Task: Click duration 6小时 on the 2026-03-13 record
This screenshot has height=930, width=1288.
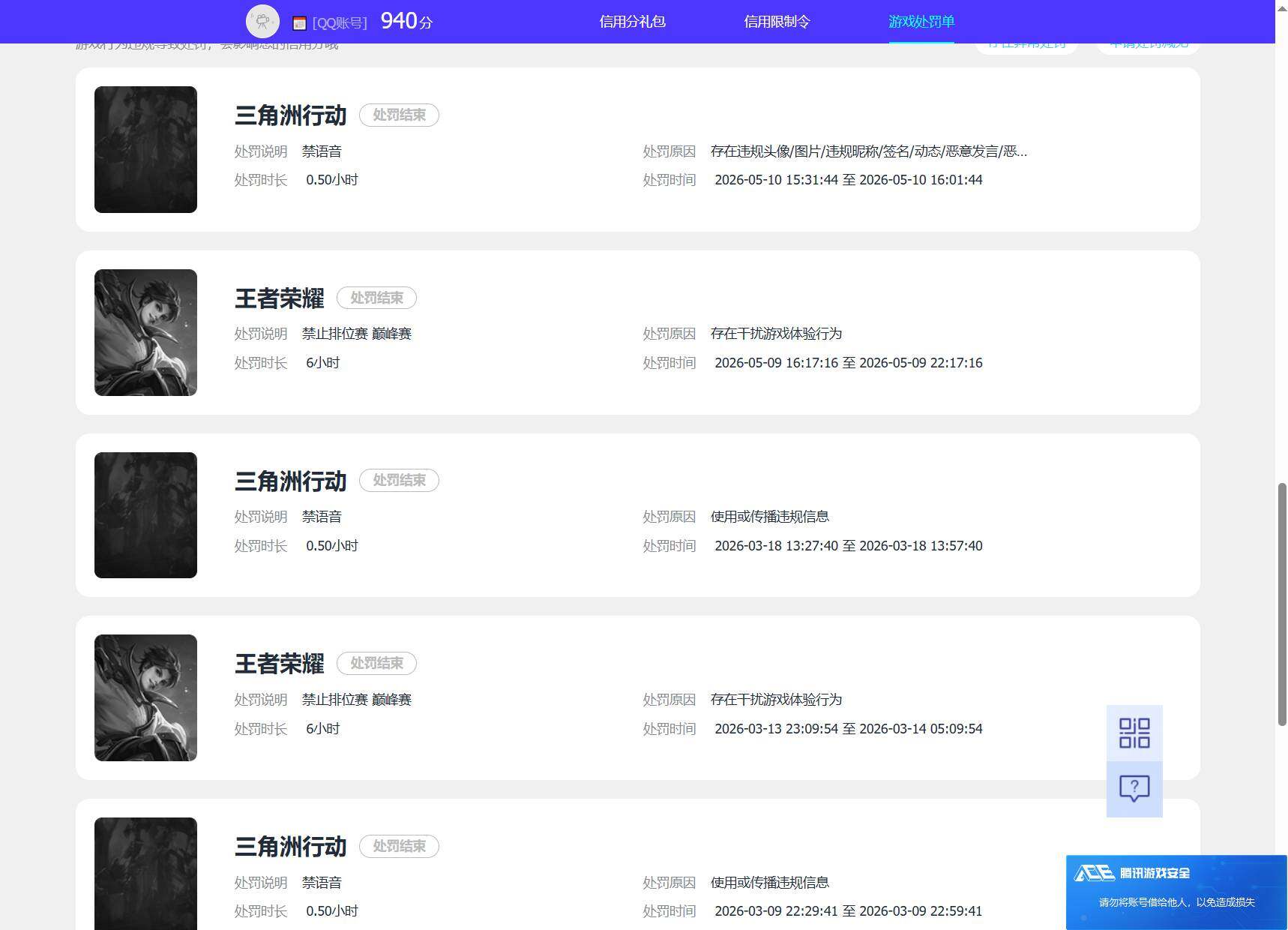Action: pyautogui.click(x=323, y=729)
